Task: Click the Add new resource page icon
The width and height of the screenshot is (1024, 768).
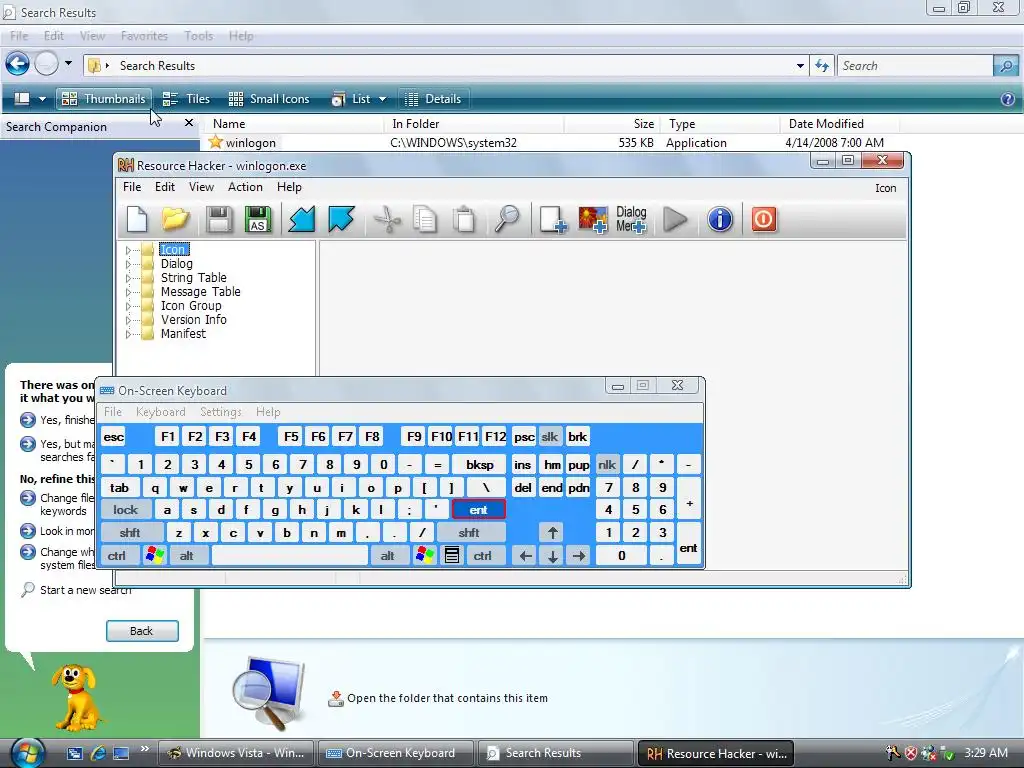Action: (552, 219)
